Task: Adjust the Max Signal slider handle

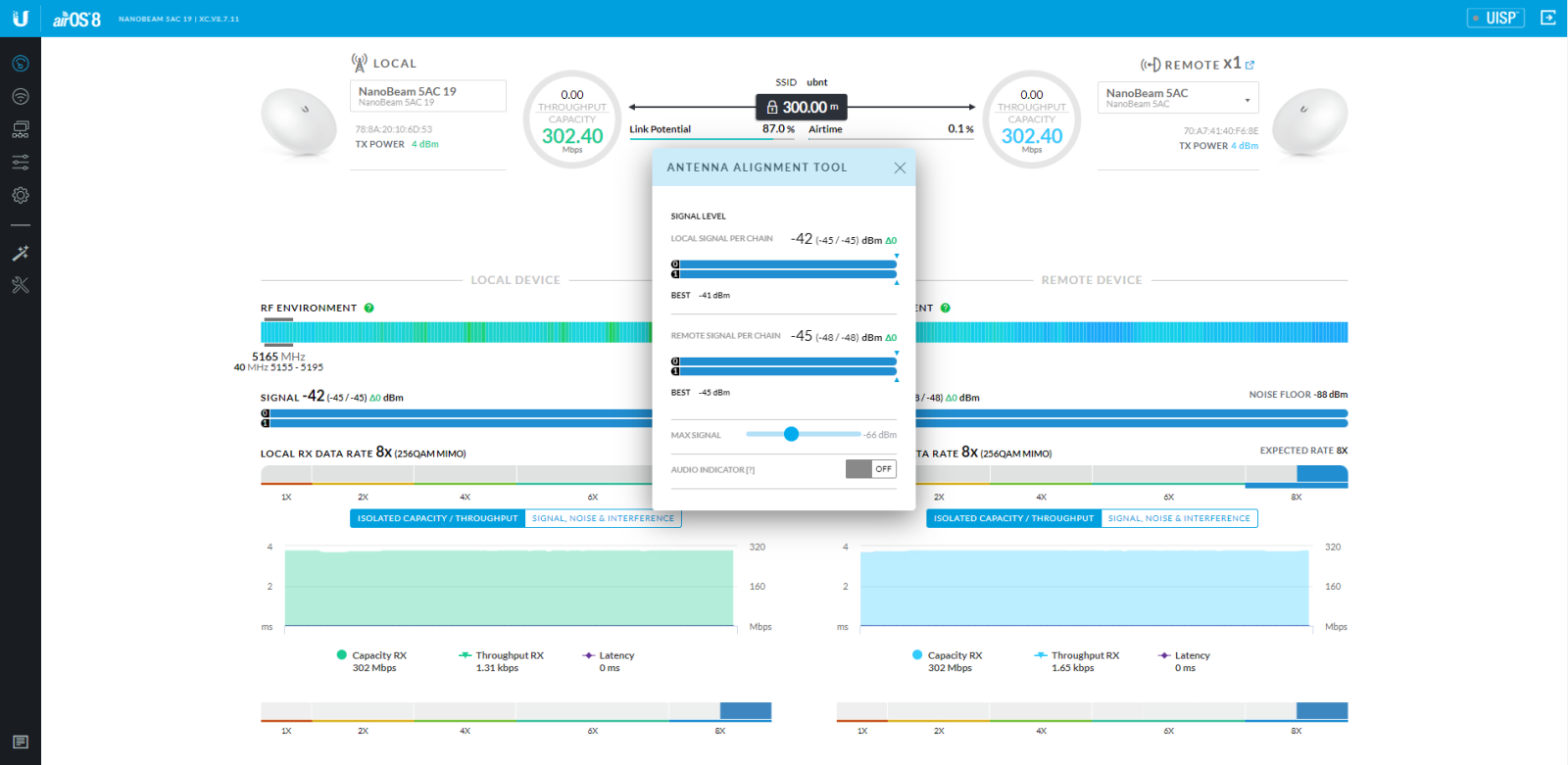Action: click(x=791, y=434)
